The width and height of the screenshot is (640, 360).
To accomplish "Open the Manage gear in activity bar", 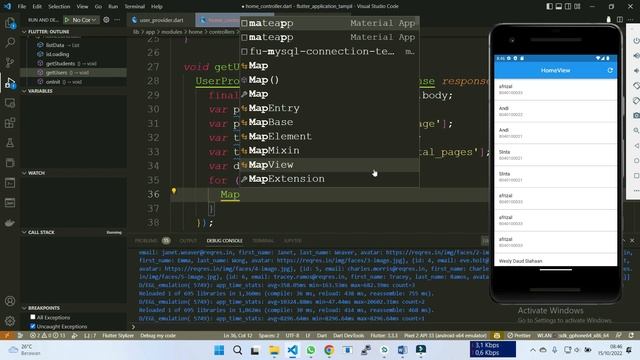I will (x=10, y=321).
